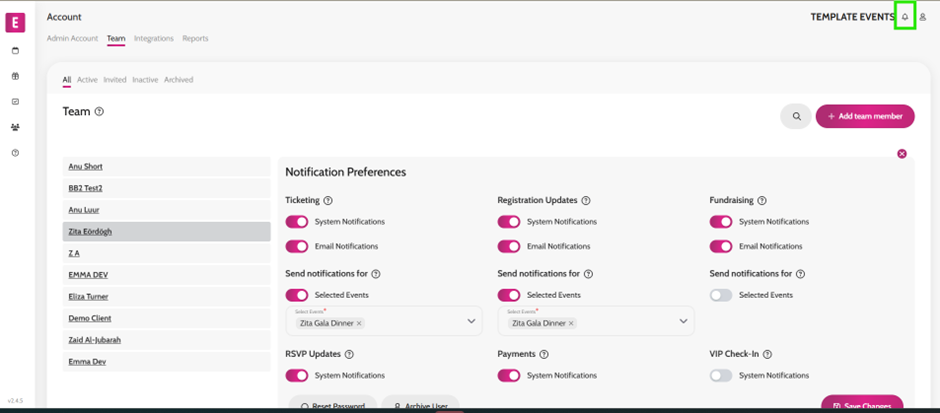Screen dimensions: 940x413
Task: Switch to the Integrations tab
Action: 153,38
